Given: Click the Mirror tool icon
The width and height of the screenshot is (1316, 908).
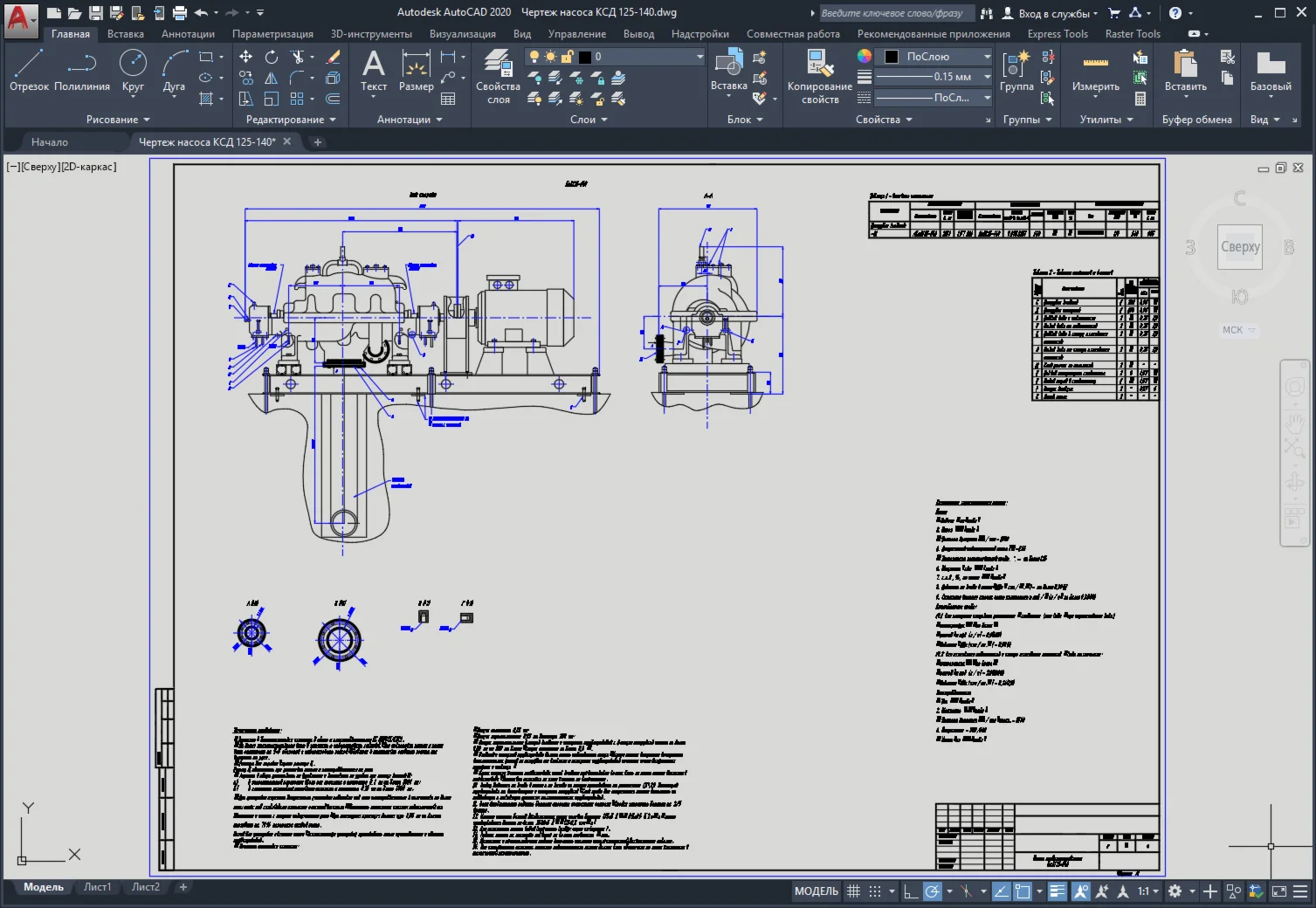Looking at the screenshot, I should tap(272, 78).
